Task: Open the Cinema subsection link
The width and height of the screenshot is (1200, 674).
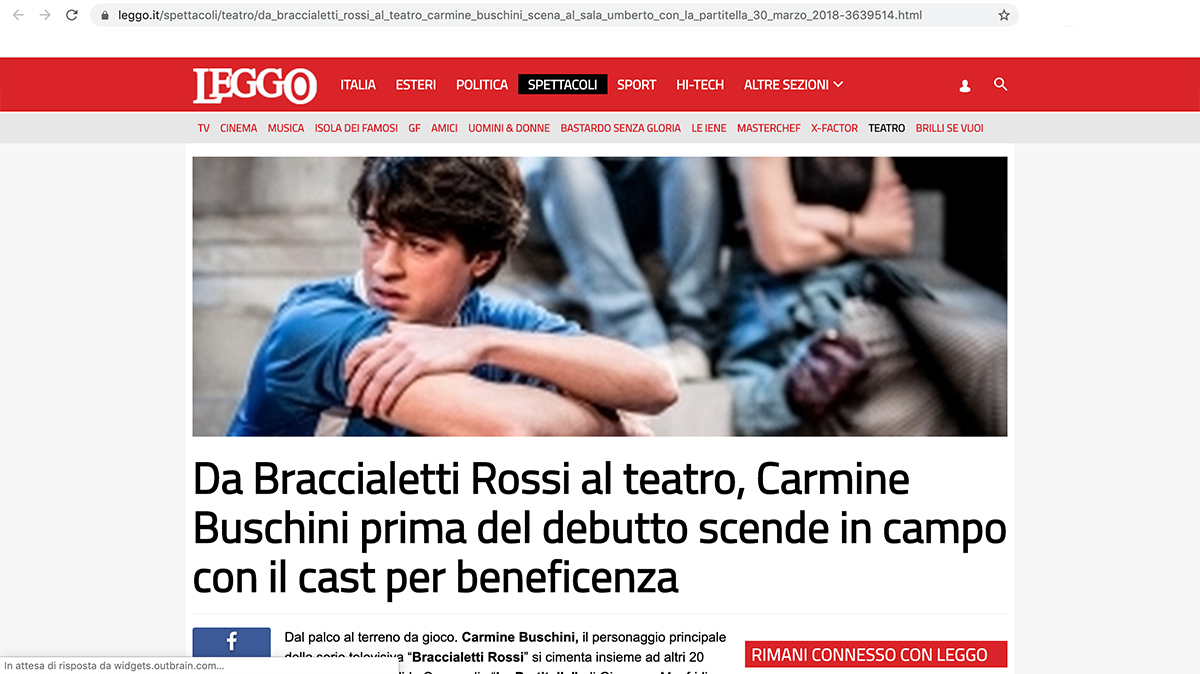Action: (x=238, y=128)
